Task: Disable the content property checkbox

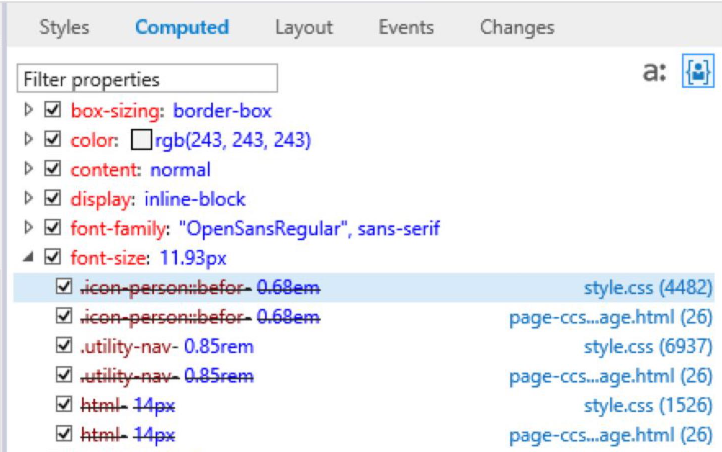Action: 52,168
